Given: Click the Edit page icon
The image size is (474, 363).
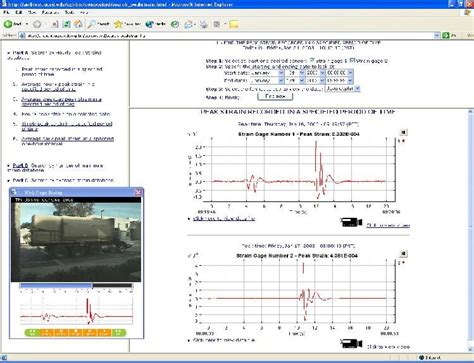Looking at the screenshot, I should point(217,24).
